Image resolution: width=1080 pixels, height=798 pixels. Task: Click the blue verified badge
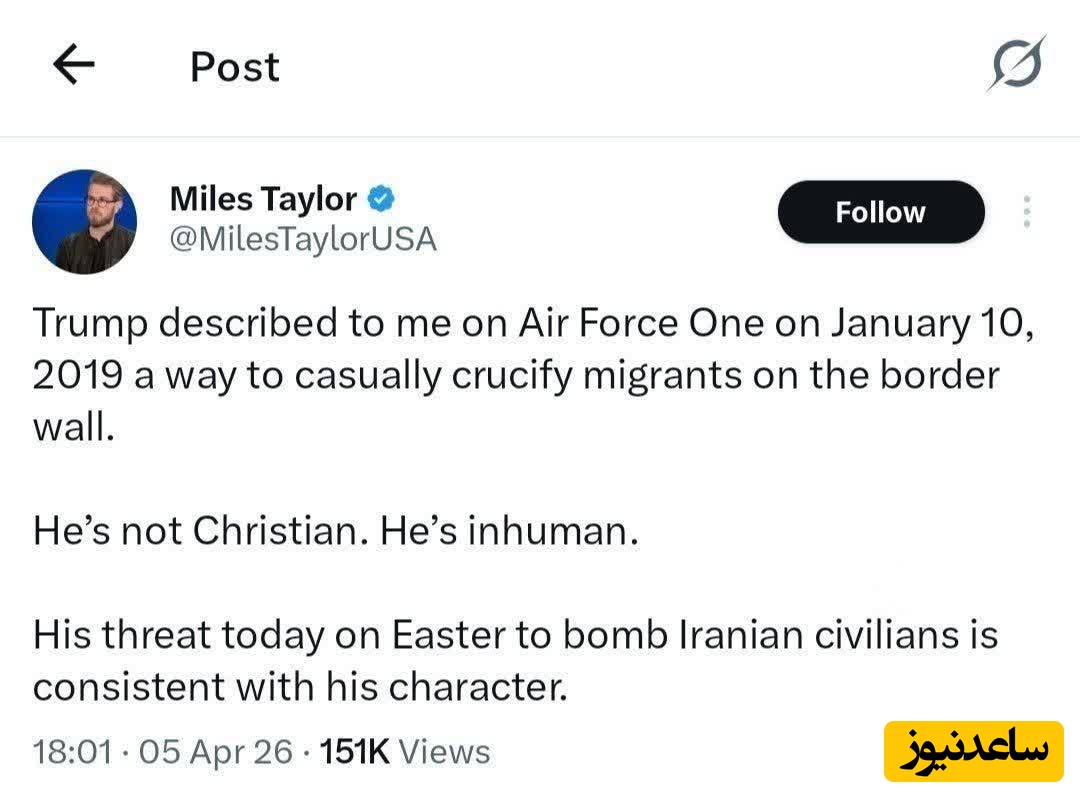(381, 199)
